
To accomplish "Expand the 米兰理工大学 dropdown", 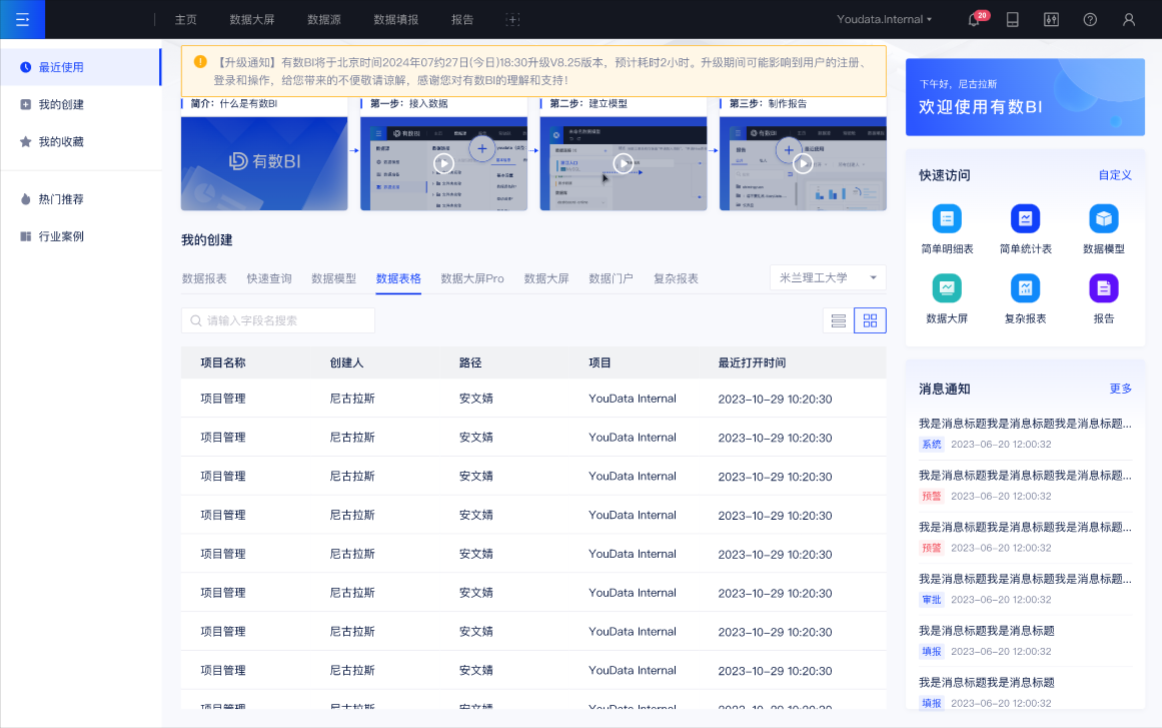I will [827, 278].
